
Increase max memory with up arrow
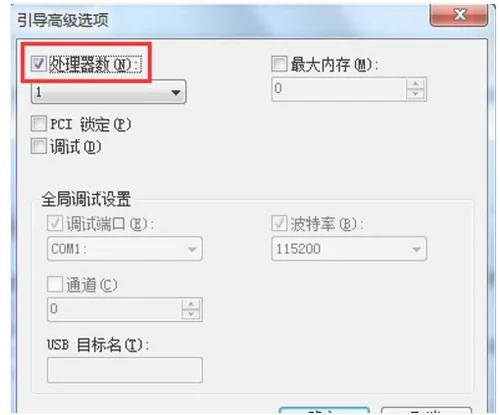click(415, 83)
